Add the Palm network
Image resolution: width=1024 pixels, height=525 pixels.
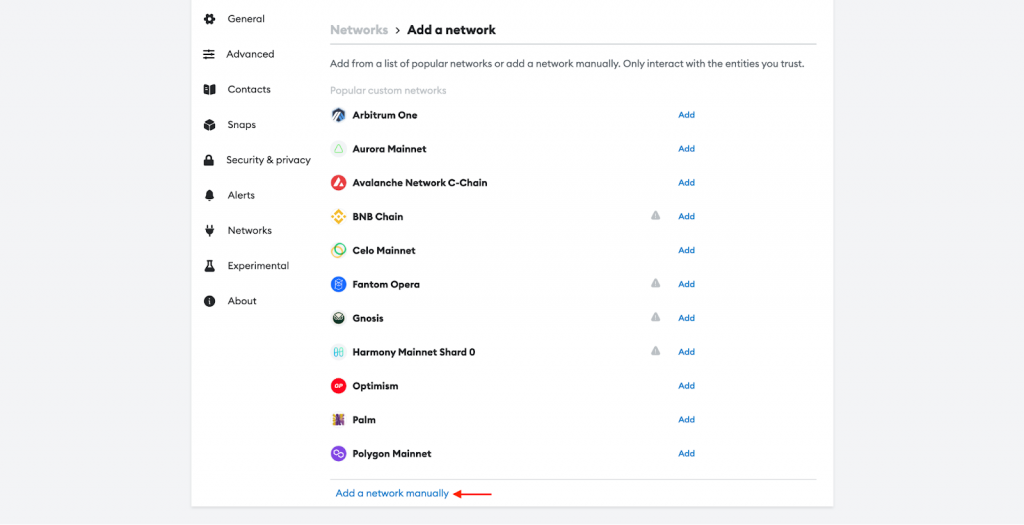(x=686, y=420)
